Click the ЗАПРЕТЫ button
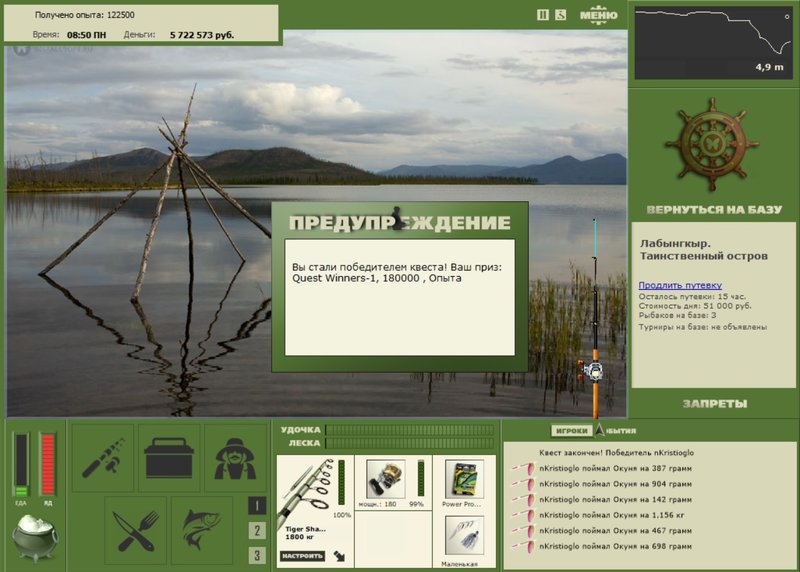The width and height of the screenshot is (800, 572). coord(715,404)
